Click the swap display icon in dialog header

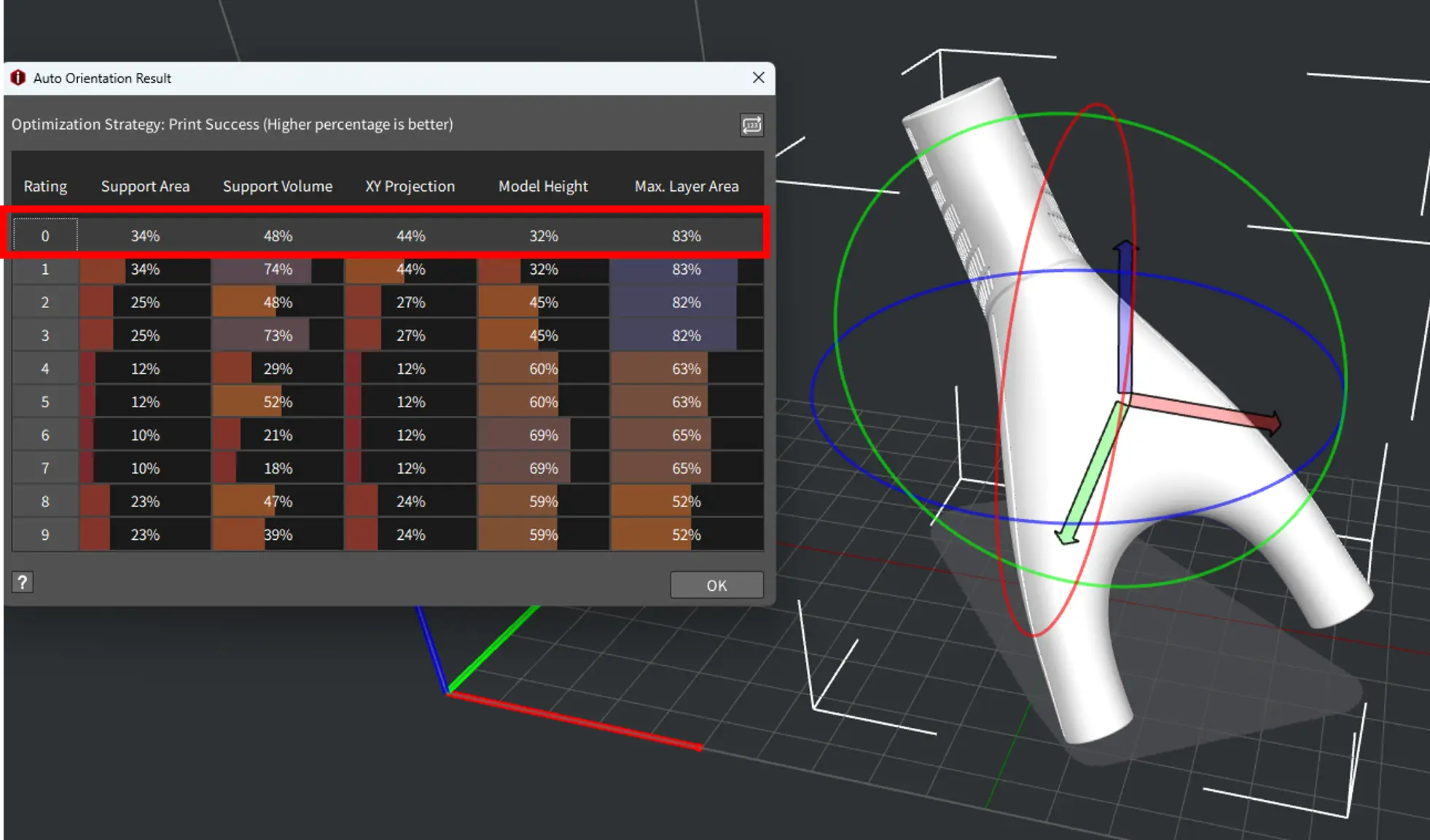click(x=751, y=125)
